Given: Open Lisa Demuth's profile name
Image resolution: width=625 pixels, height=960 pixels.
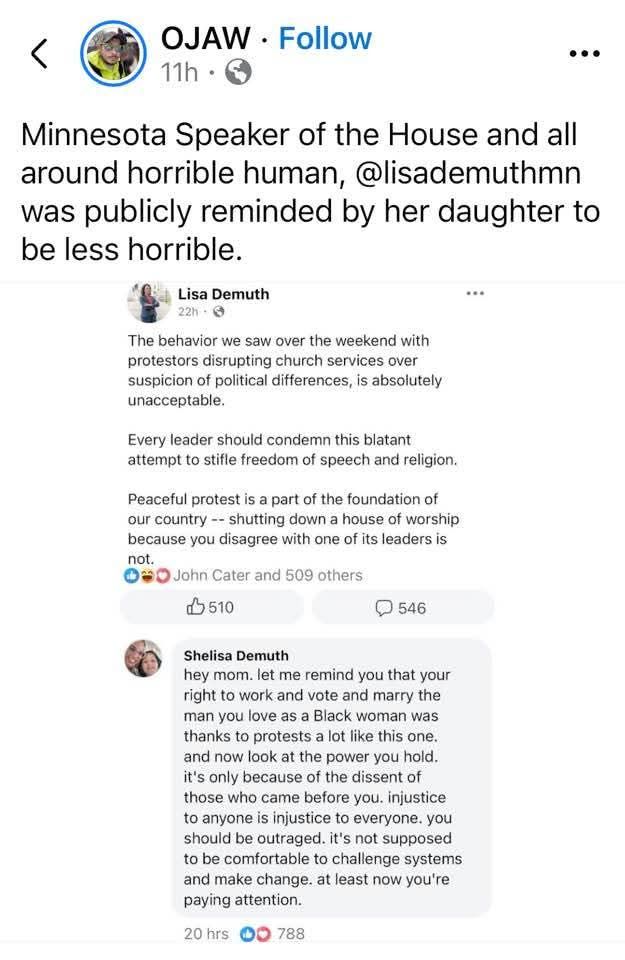Looking at the screenshot, I should (x=224, y=294).
